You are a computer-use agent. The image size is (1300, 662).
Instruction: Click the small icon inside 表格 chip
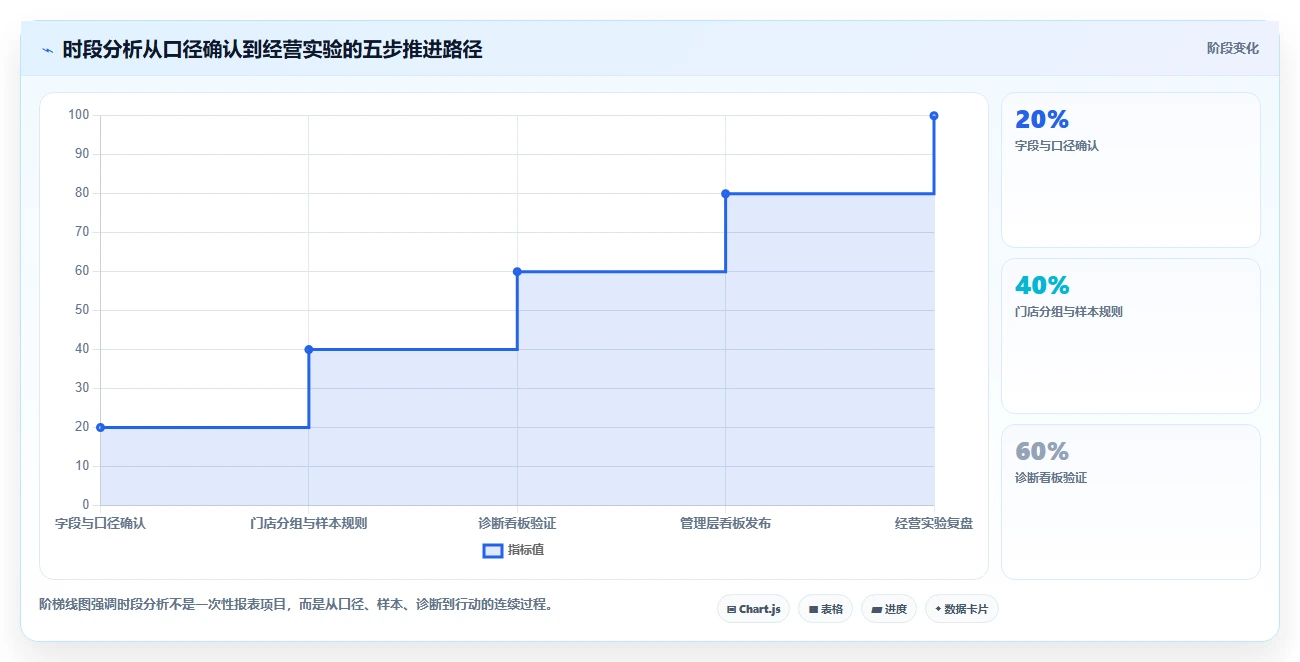[x=813, y=609]
